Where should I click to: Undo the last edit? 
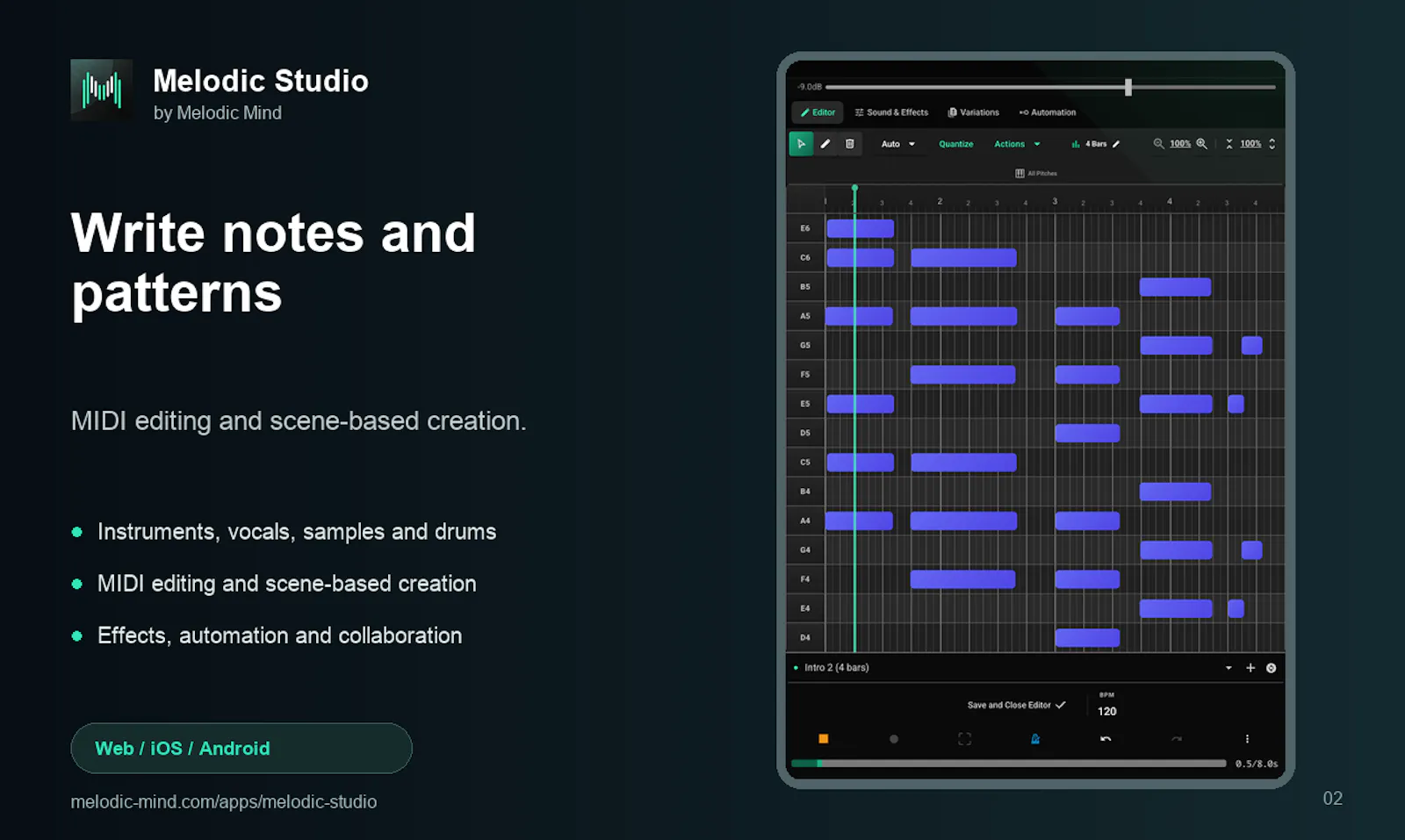coord(1106,739)
